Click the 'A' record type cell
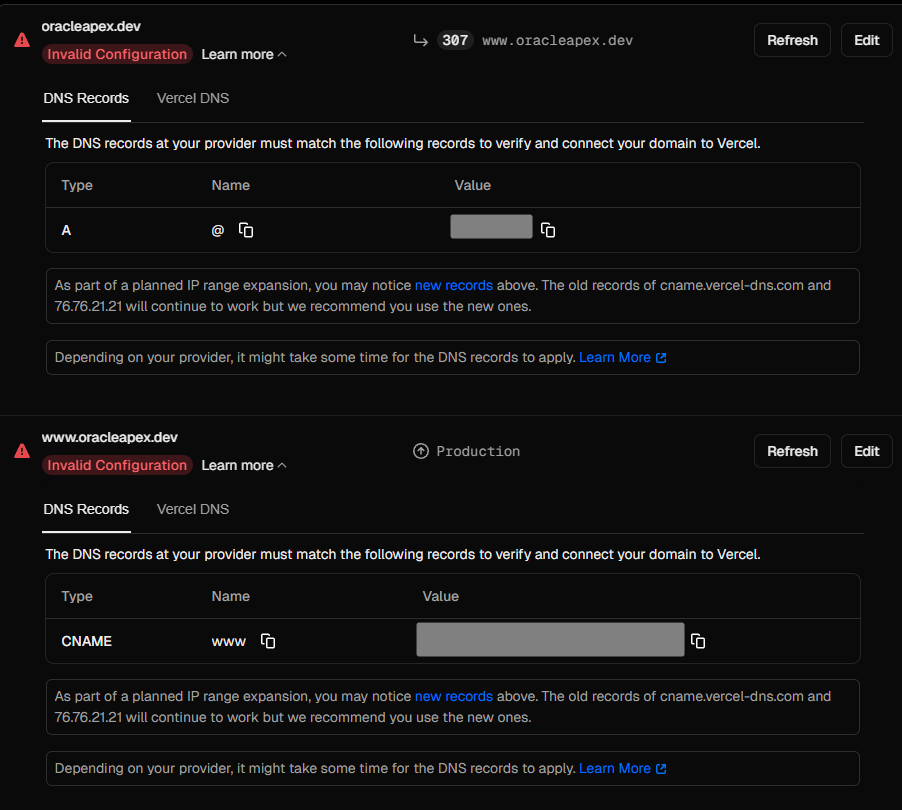Image resolution: width=902 pixels, height=810 pixels. click(66, 231)
